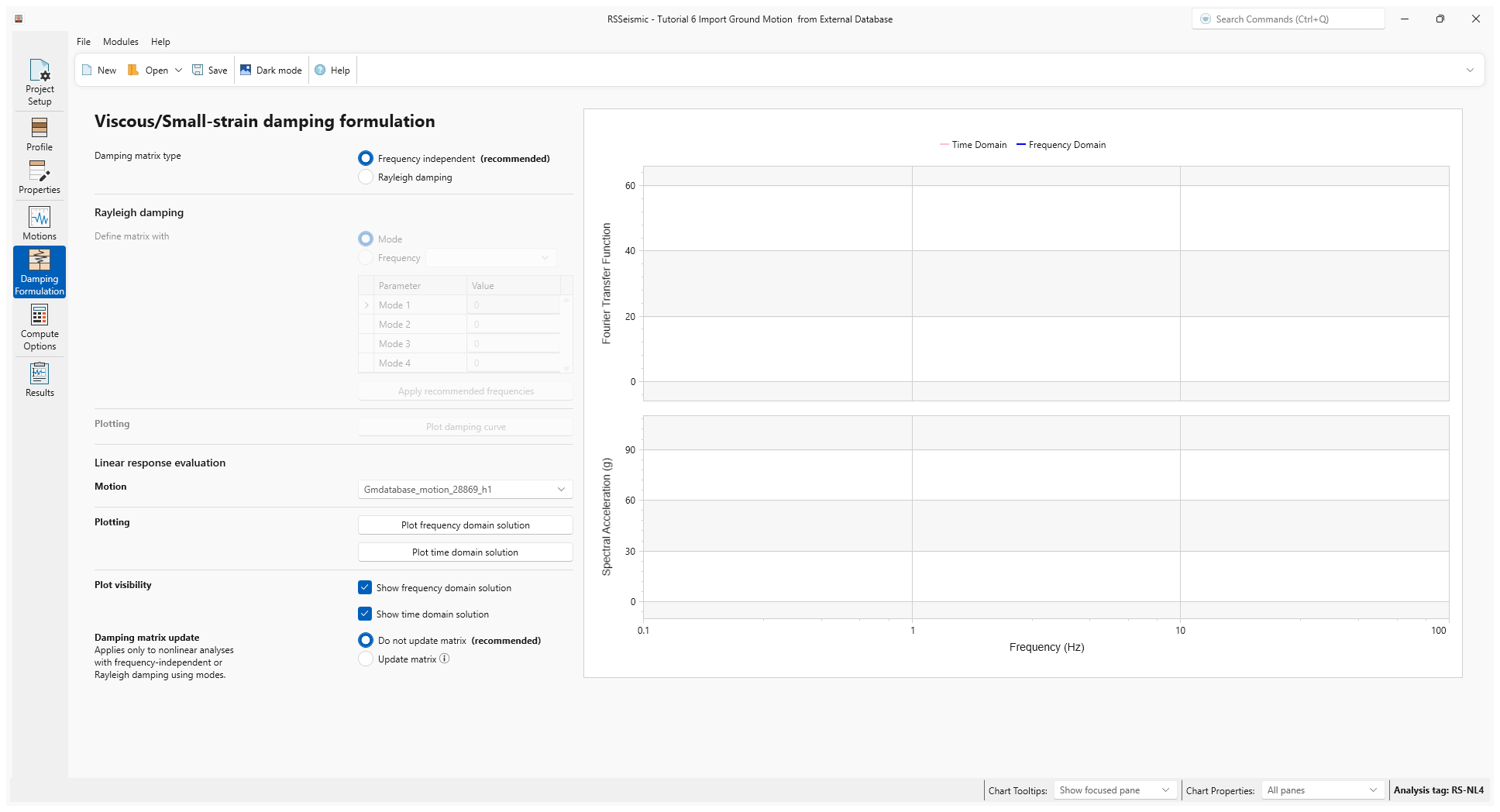Click the info icon beside Update matrix
The height and width of the screenshot is (812, 1500).
pos(445,659)
